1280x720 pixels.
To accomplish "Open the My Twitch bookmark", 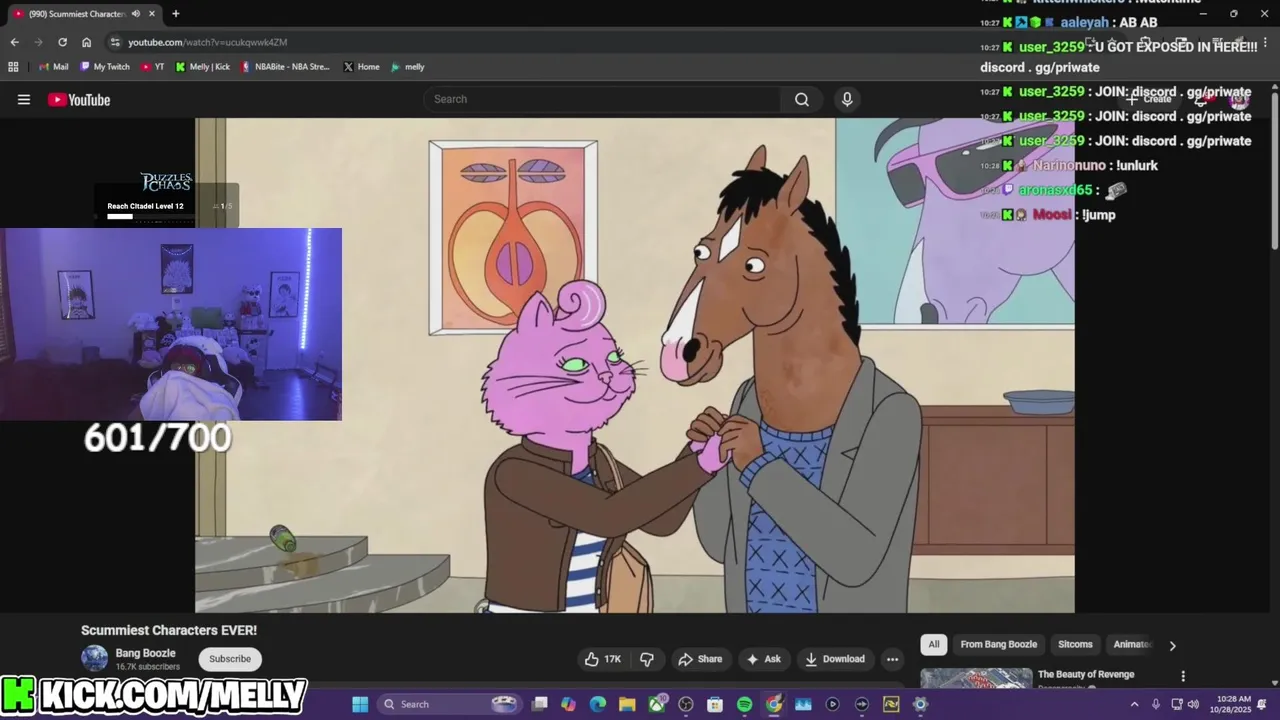I will [x=103, y=67].
